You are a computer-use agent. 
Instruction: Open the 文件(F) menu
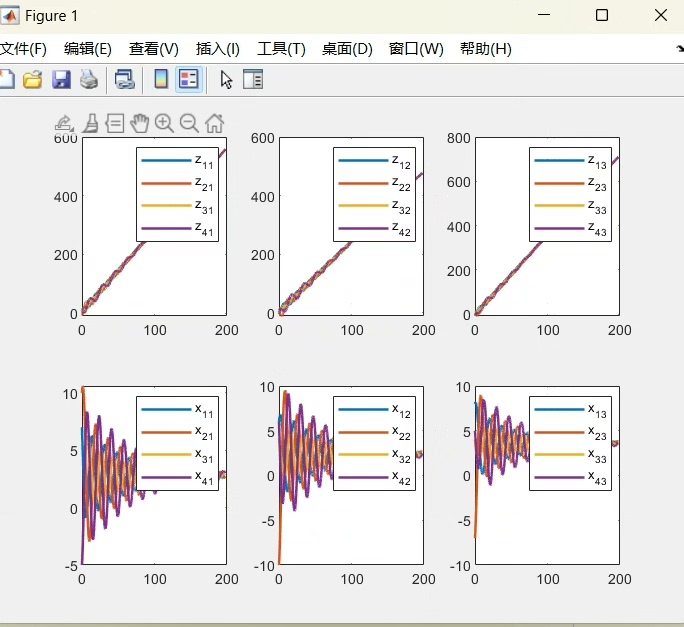[23, 48]
